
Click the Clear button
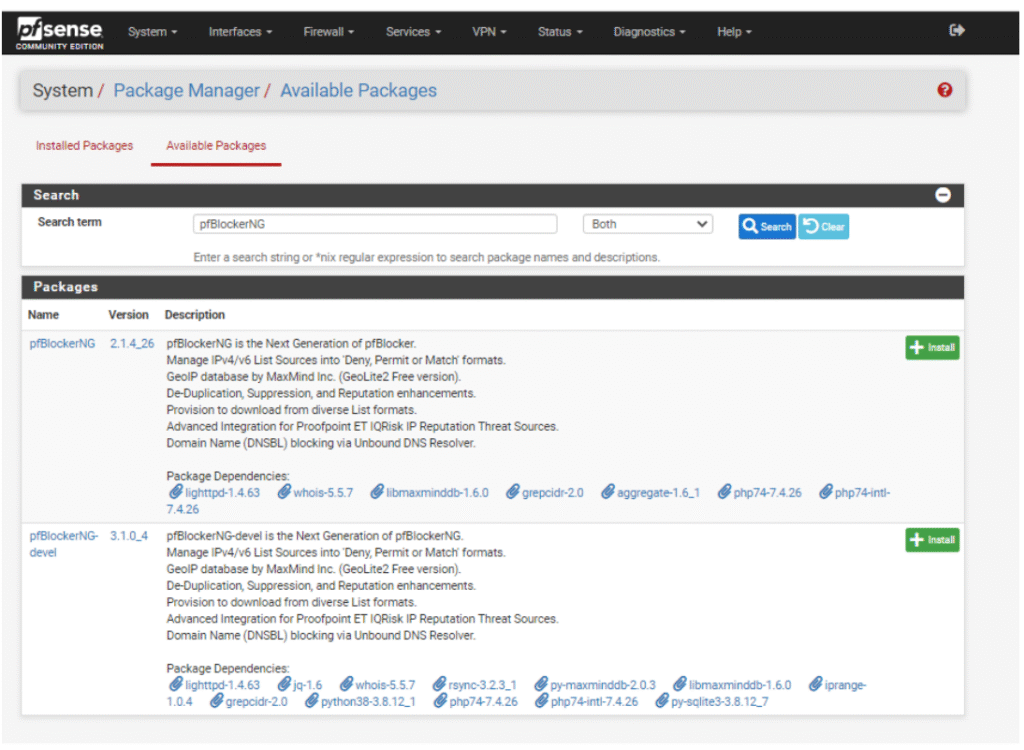[823, 227]
